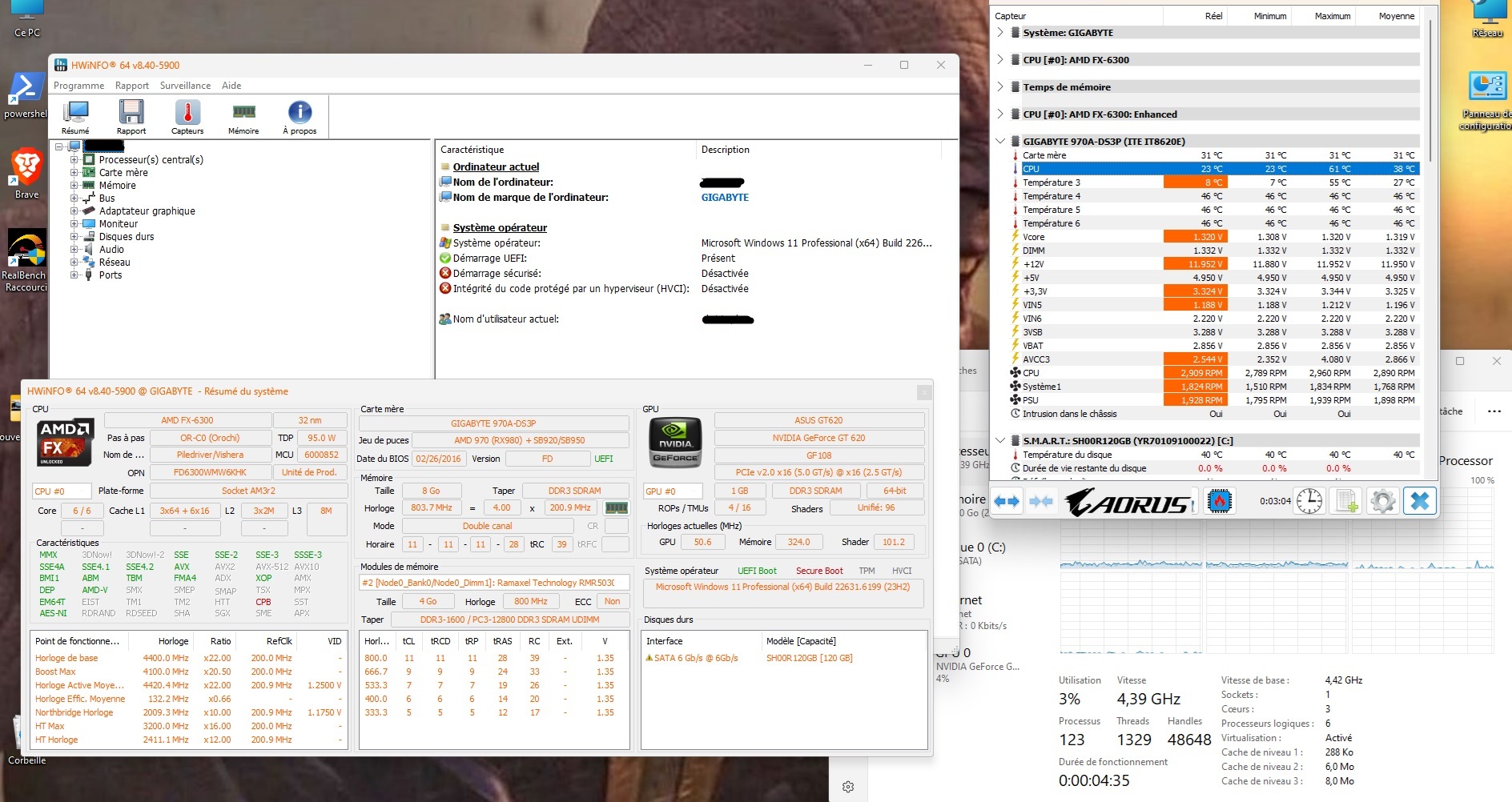Image resolution: width=1512 pixels, height=802 pixels.
Task: Select the highlighted CPU temperature sensor row
Action: click(x=1121, y=169)
